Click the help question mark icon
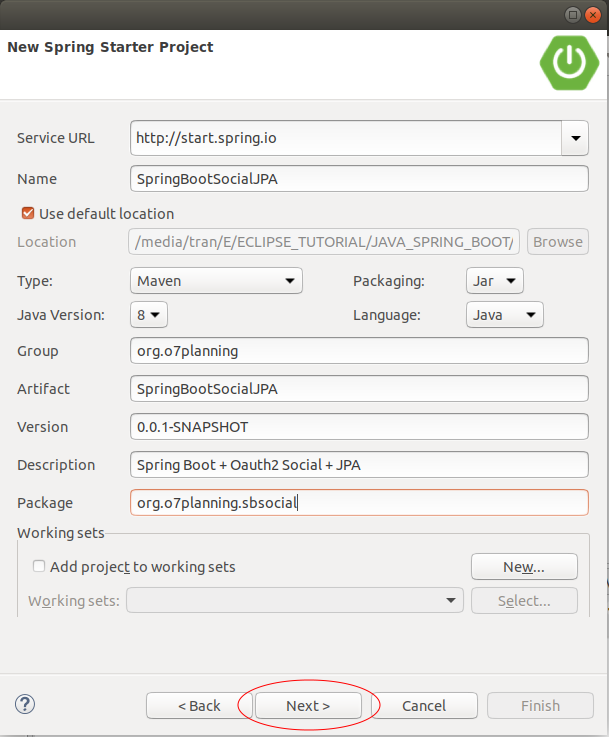The height and width of the screenshot is (737, 609). [x=25, y=704]
